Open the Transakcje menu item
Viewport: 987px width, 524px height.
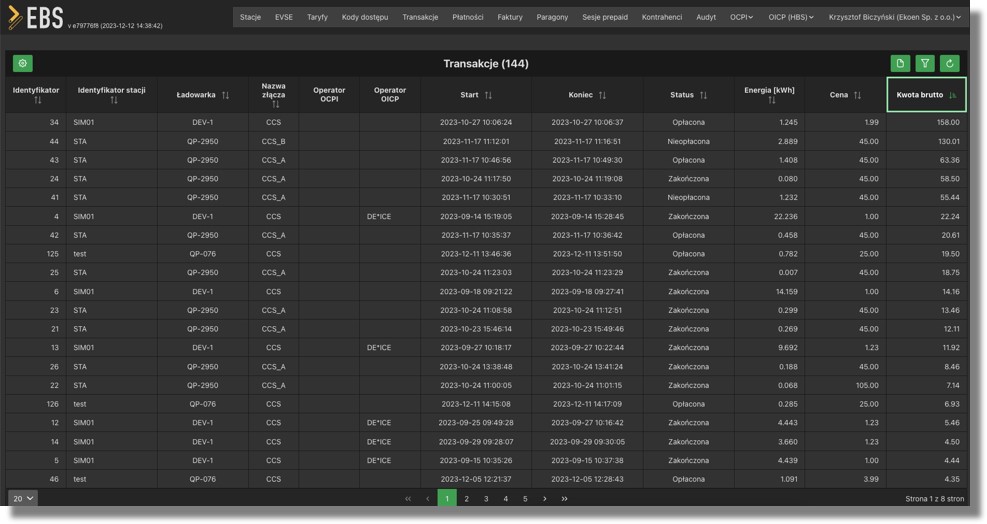pyautogui.click(x=420, y=17)
